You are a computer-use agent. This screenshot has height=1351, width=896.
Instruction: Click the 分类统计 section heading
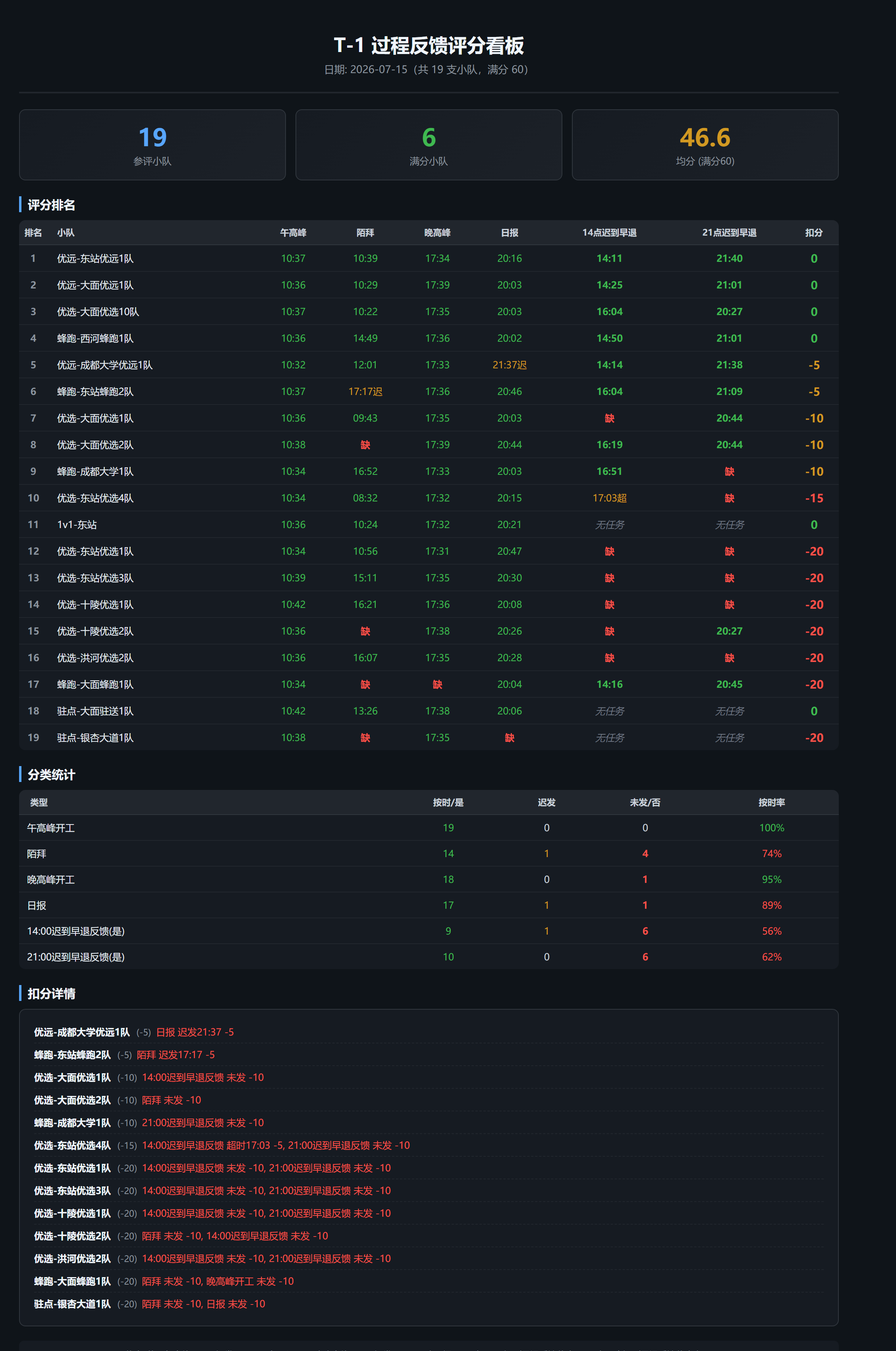point(51,775)
